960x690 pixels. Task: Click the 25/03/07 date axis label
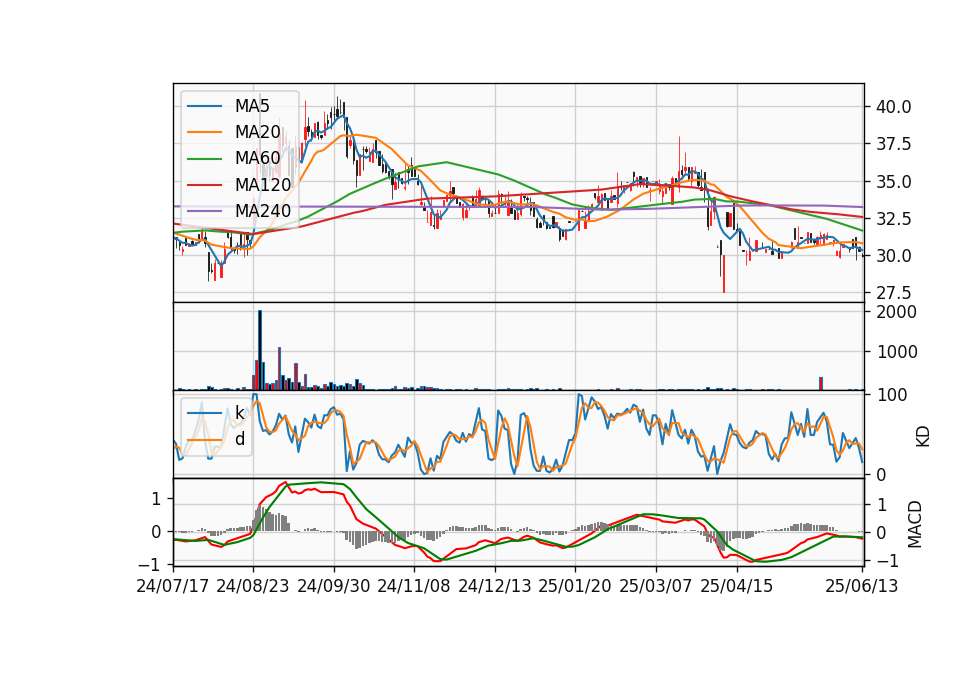656,586
